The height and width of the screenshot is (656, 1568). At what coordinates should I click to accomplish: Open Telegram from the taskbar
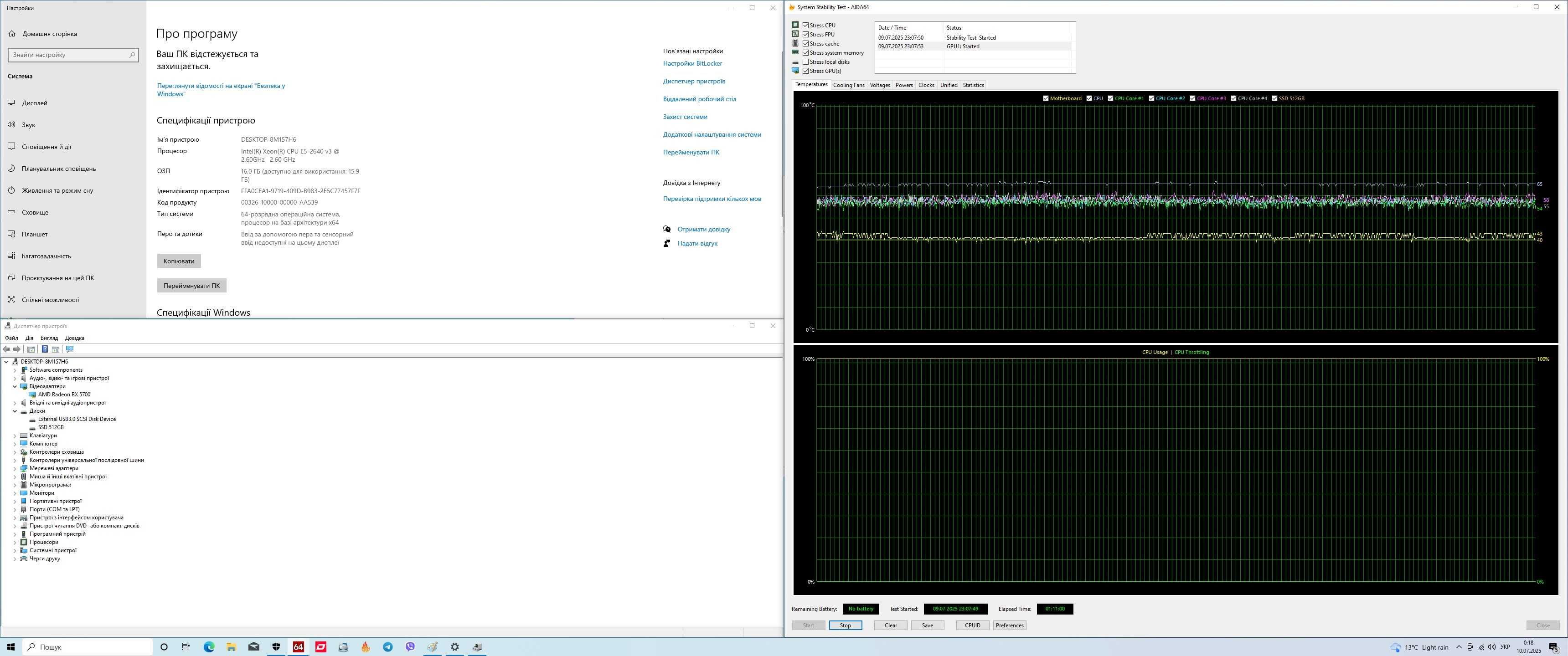(x=388, y=647)
